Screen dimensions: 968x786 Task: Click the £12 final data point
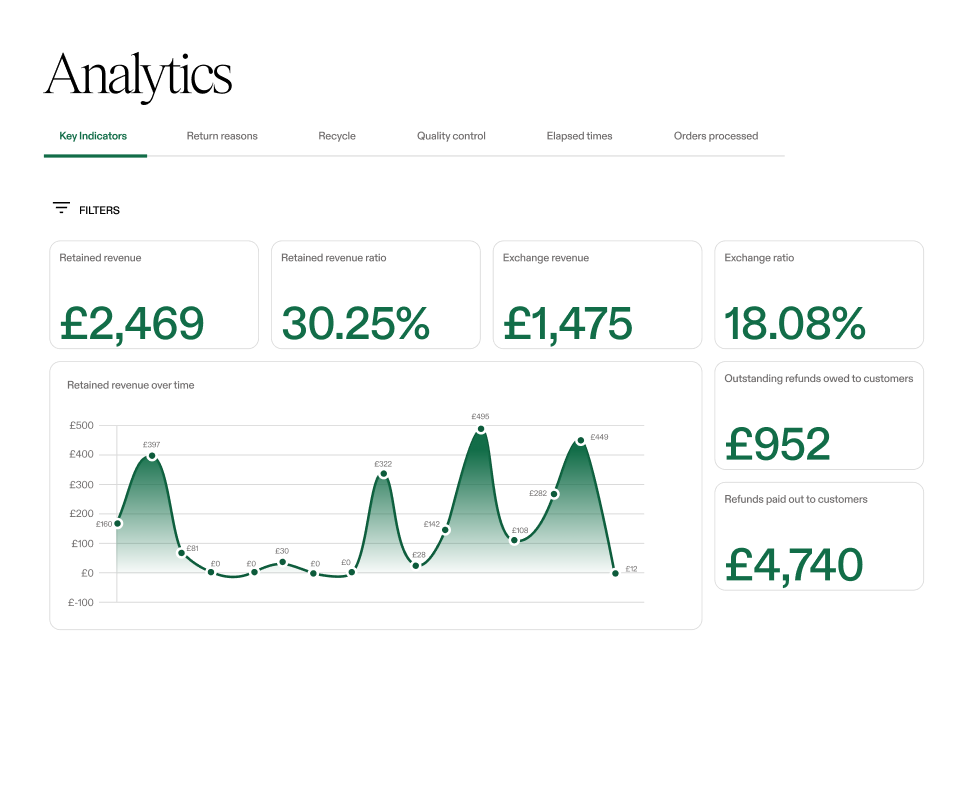coord(615,574)
